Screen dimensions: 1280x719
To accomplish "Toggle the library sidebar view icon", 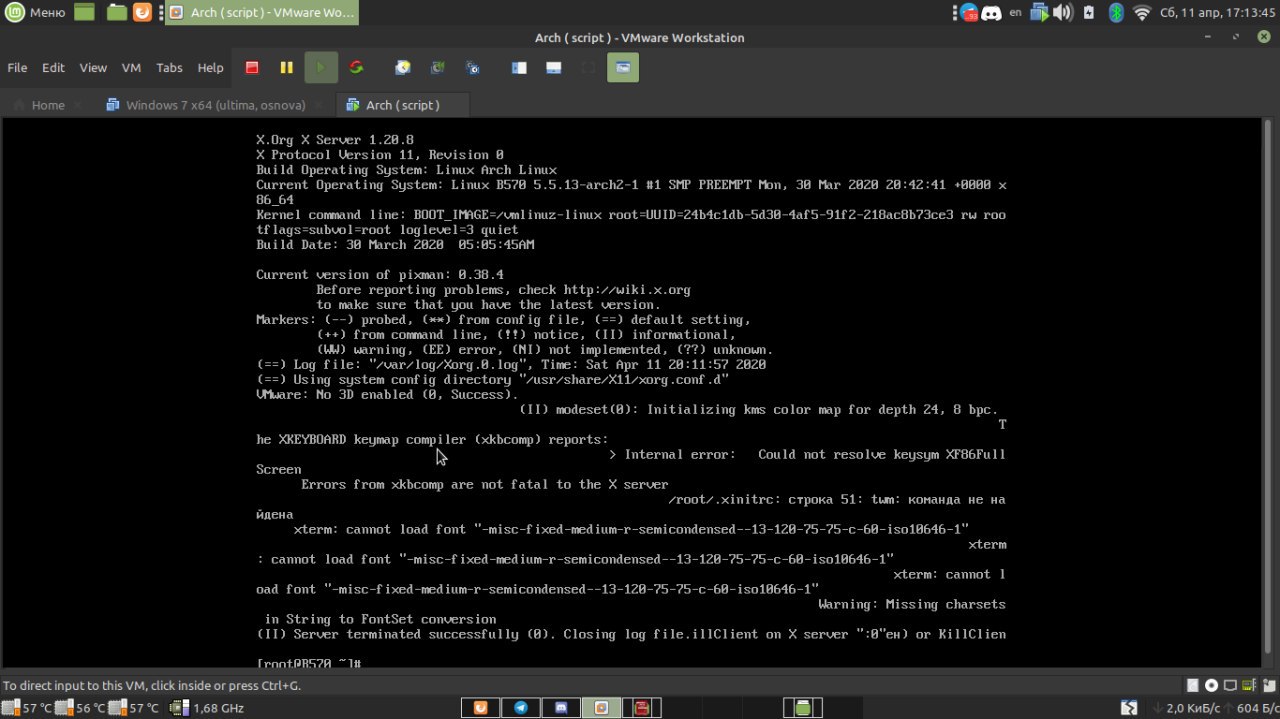I will (519, 68).
